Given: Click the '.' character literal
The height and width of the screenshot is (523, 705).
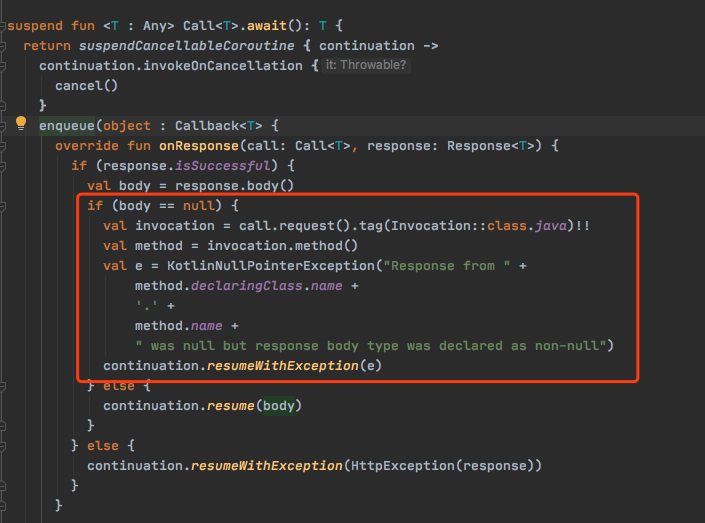Looking at the screenshot, I should [147, 306].
